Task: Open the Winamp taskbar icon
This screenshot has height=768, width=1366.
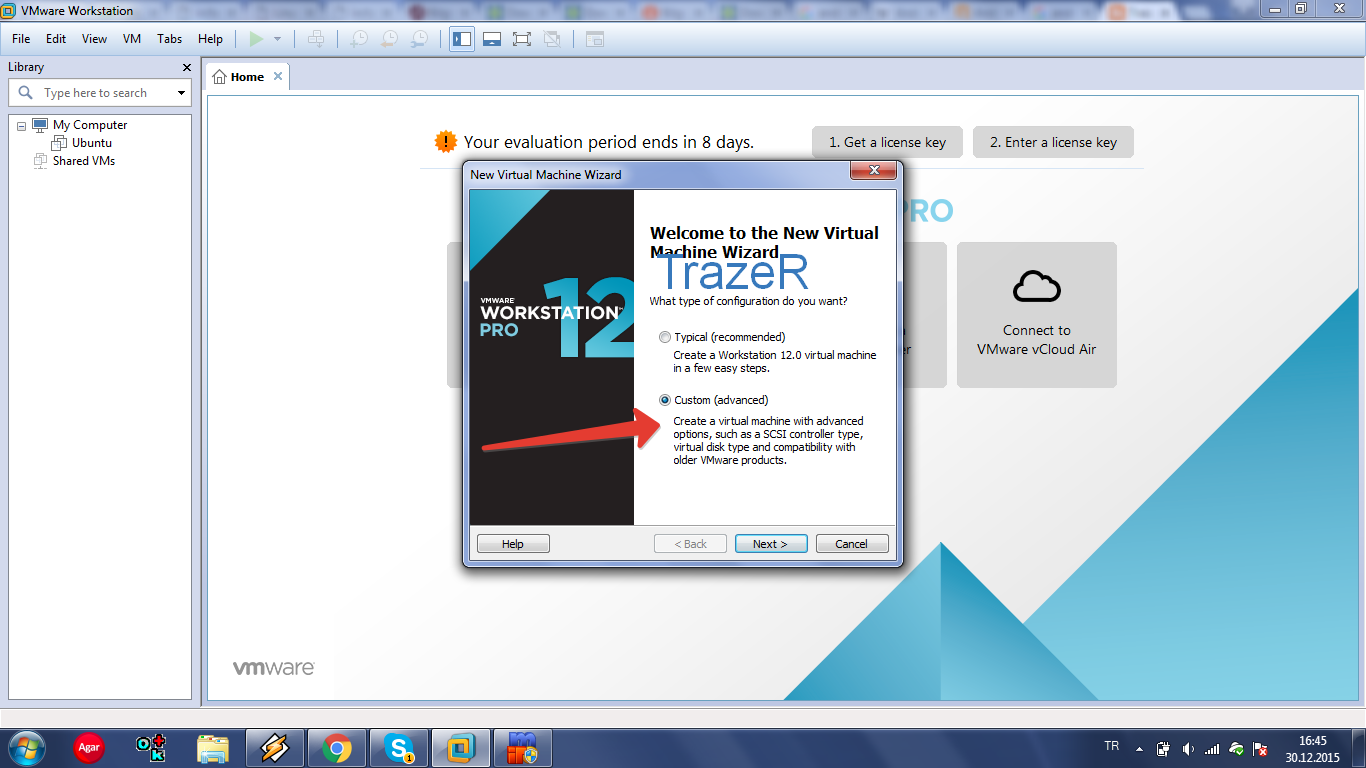Action: 274,748
